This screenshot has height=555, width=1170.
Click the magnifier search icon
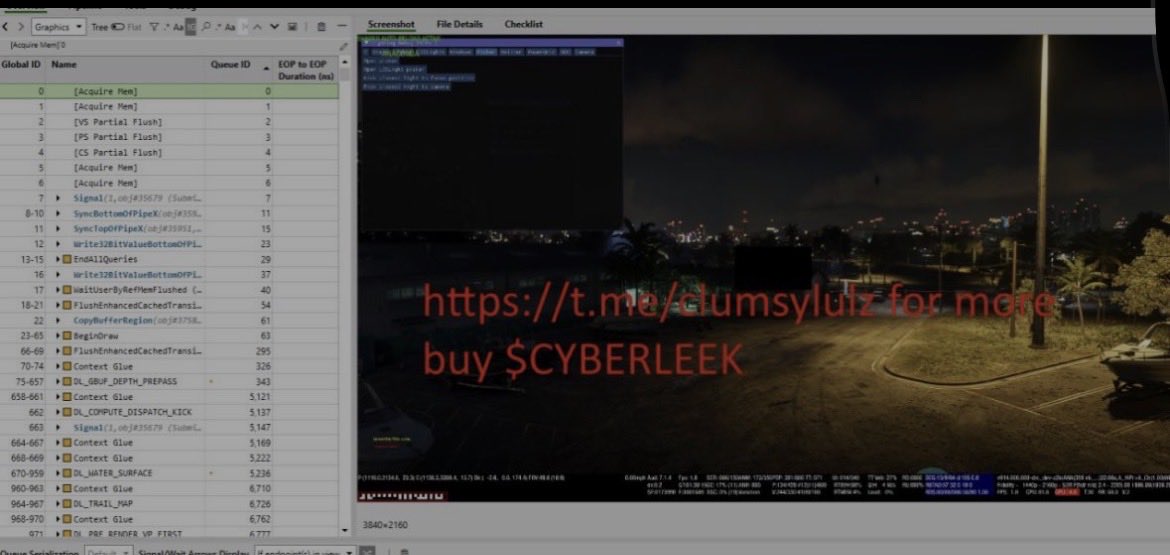pyautogui.click(x=206, y=27)
